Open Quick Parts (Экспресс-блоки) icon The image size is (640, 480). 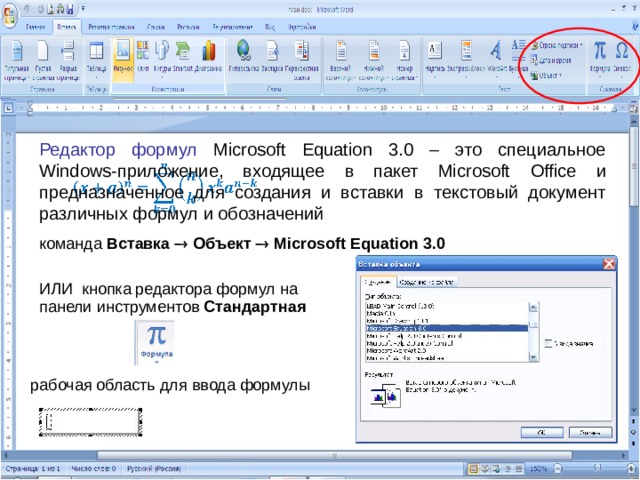pyautogui.click(x=466, y=58)
